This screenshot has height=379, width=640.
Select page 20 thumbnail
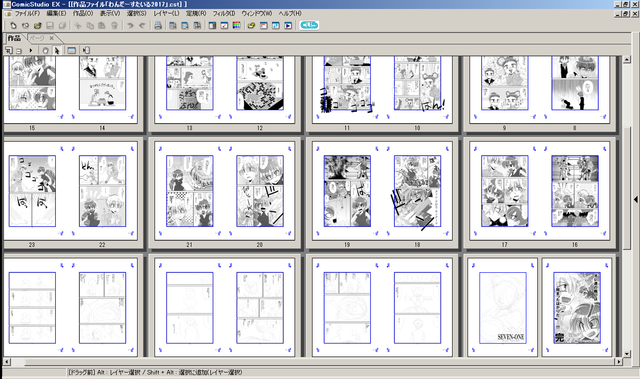pos(260,191)
